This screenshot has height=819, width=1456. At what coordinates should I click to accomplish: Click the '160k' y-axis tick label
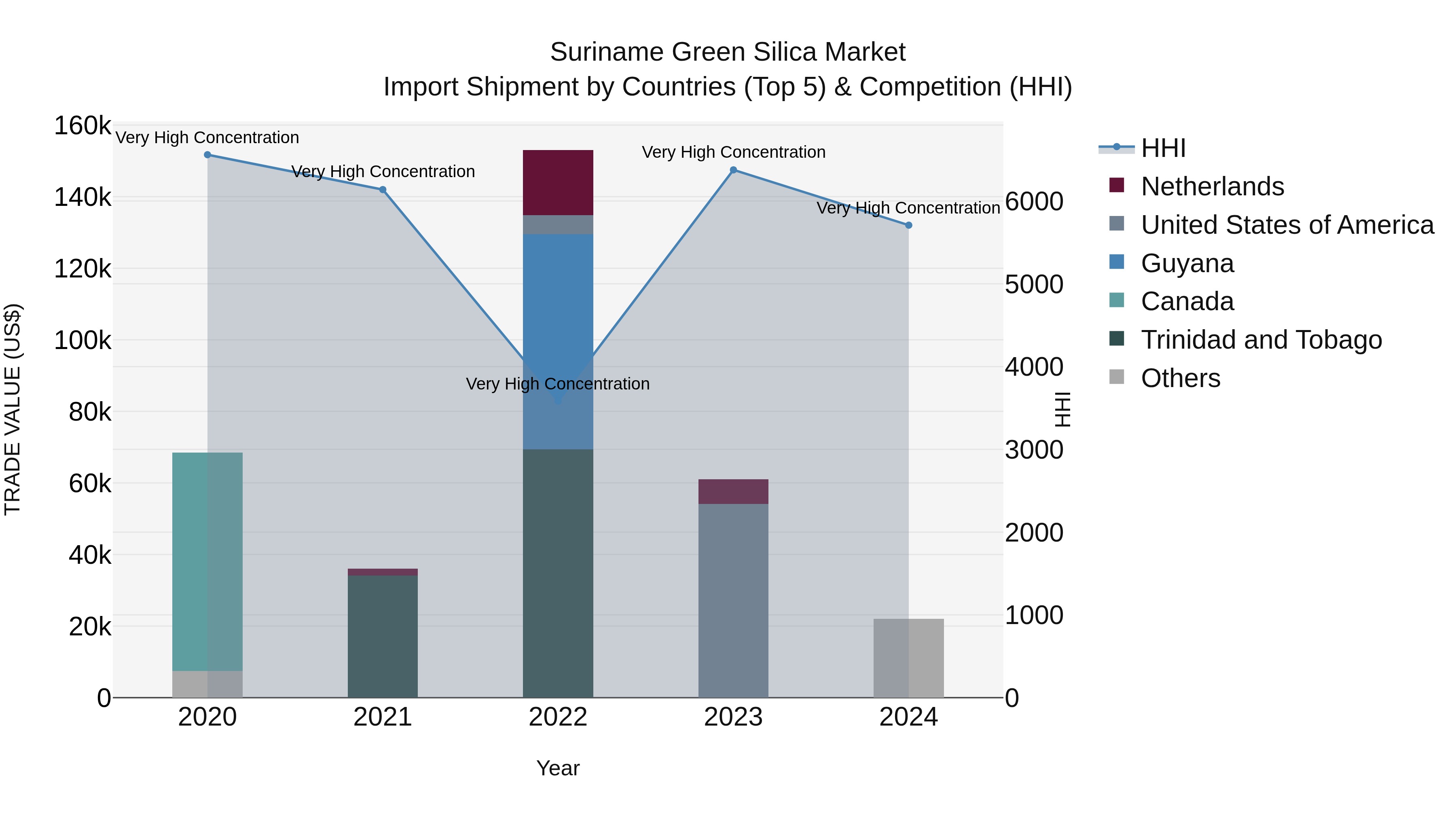pyautogui.click(x=83, y=125)
